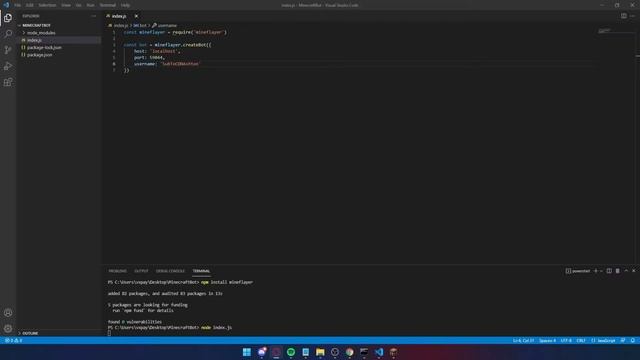The height and width of the screenshot is (360, 640).
Task: Open Spotify from the taskbar
Action: click(291, 352)
